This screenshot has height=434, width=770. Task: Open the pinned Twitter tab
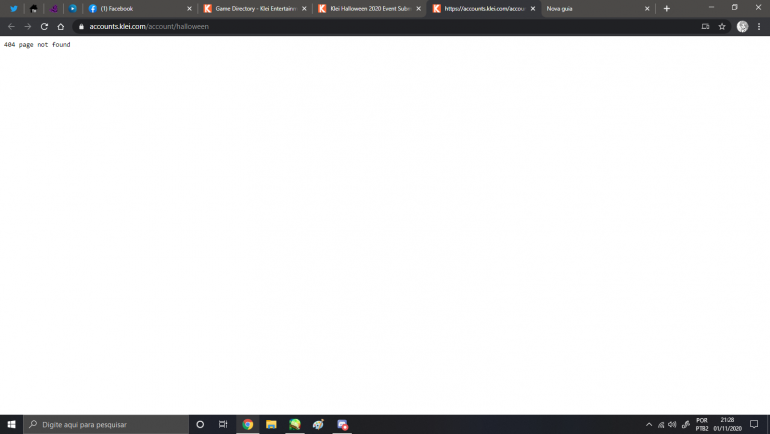click(14, 8)
